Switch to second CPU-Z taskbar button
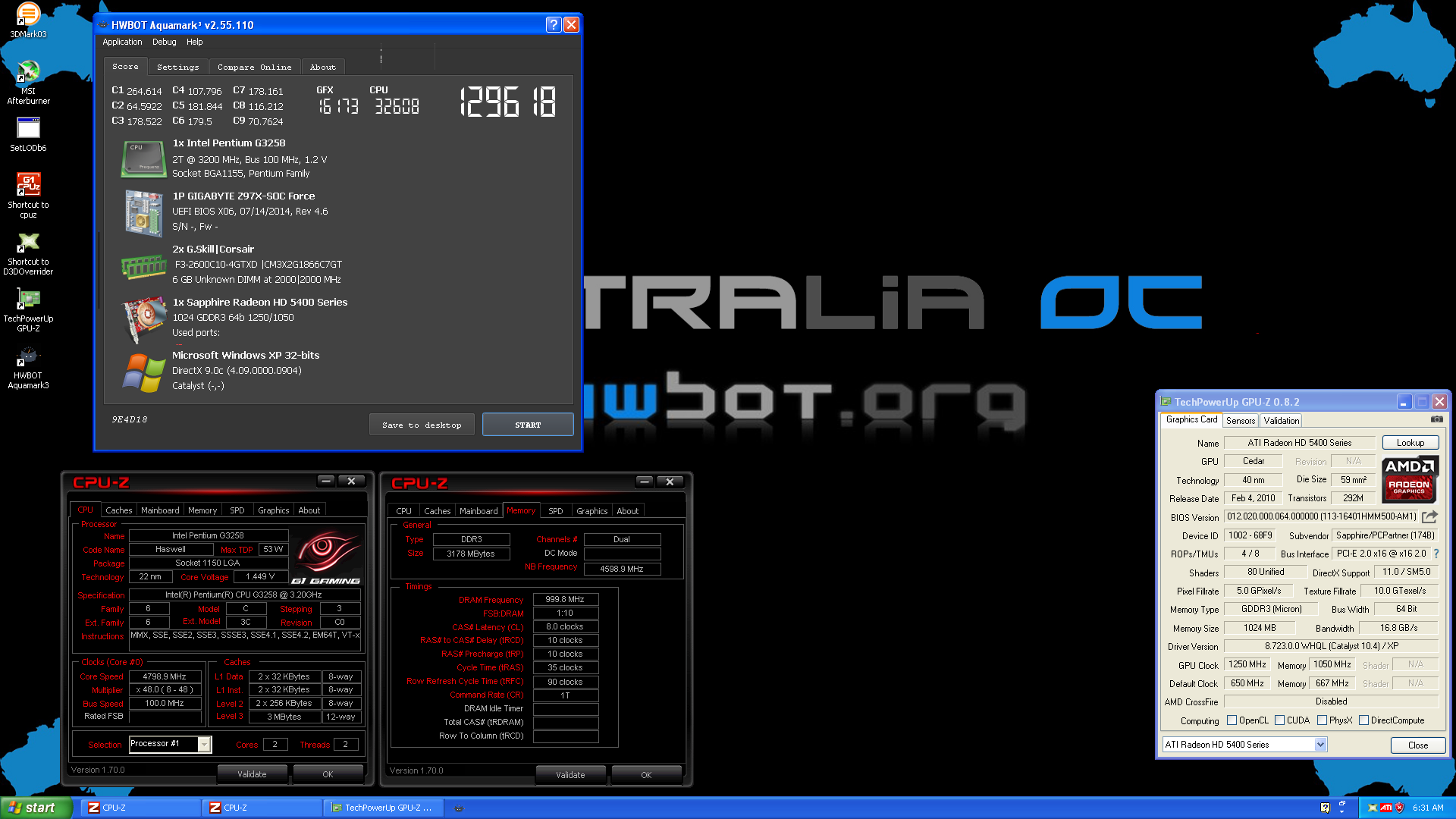The width and height of the screenshot is (1456, 819). [x=262, y=808]
